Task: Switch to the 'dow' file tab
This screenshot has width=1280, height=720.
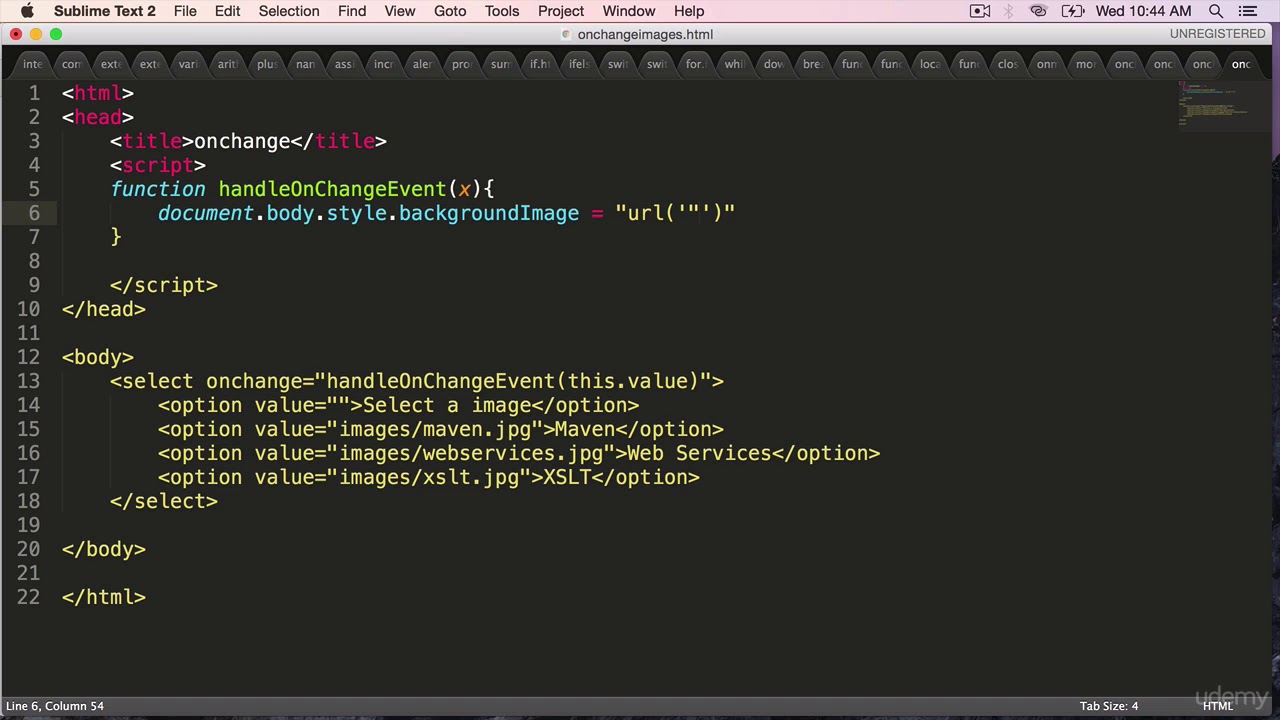Action: (774, 64)
